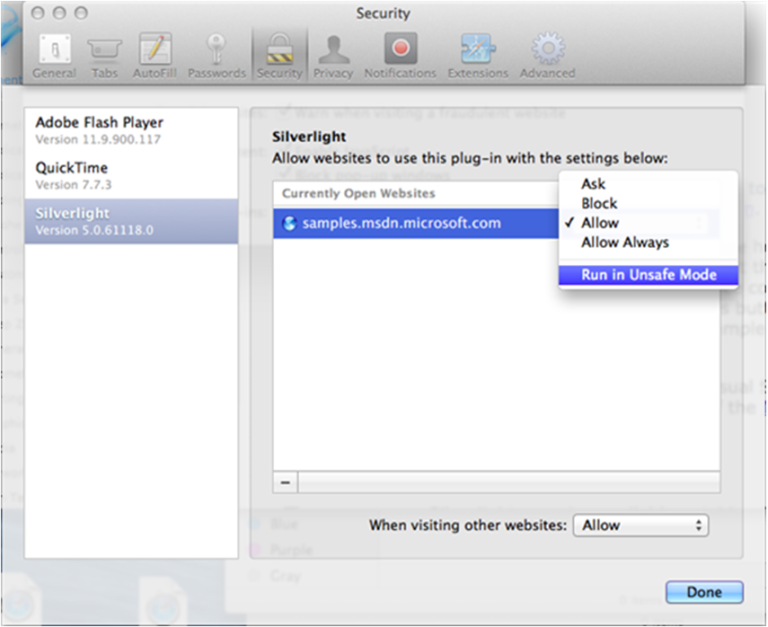Open the Notifications preferences pane
The image size is (768, 627).
click(x=400, y=56)
